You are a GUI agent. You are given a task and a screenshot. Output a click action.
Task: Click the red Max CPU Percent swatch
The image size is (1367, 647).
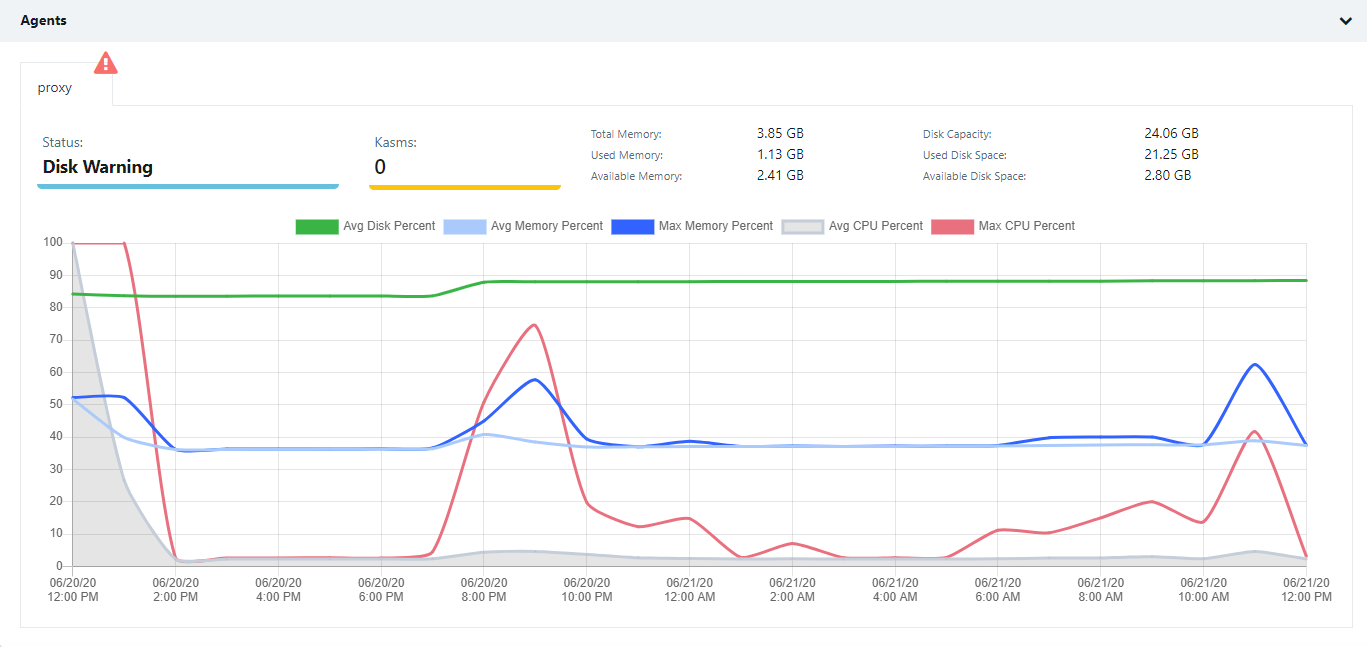tap(951, 226)
